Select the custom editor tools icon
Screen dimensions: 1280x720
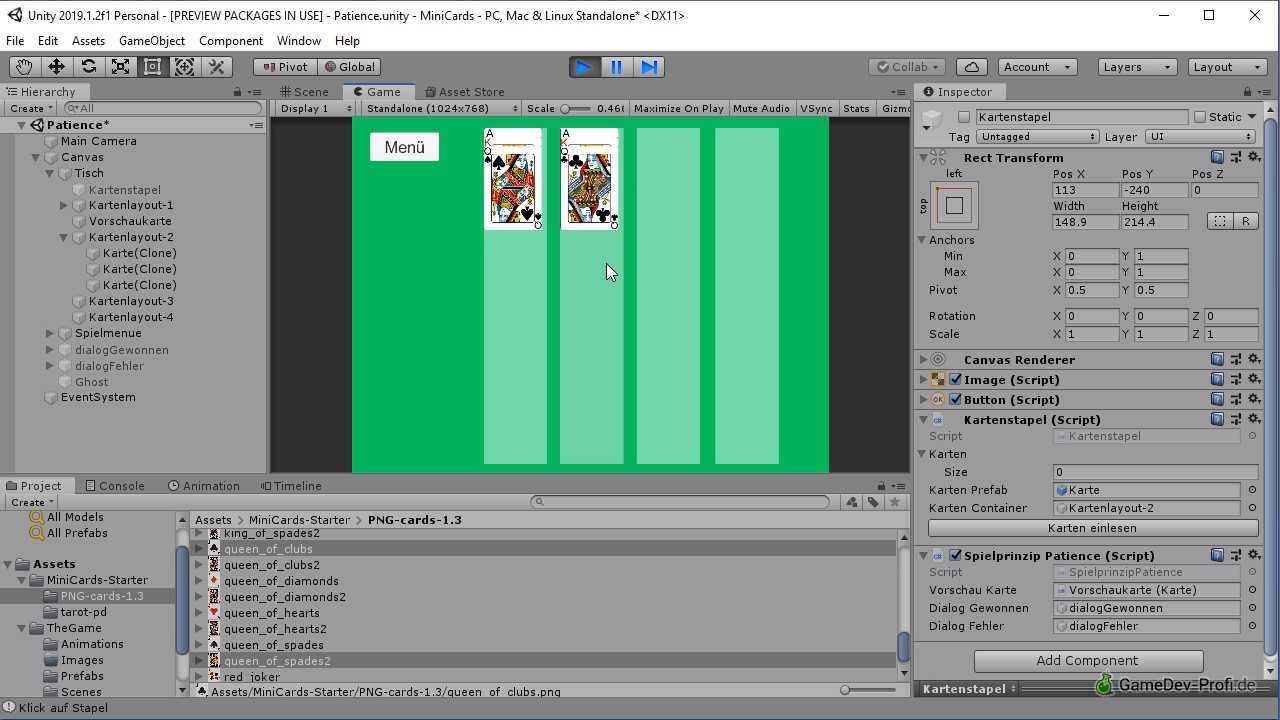(x=216, y=67)
